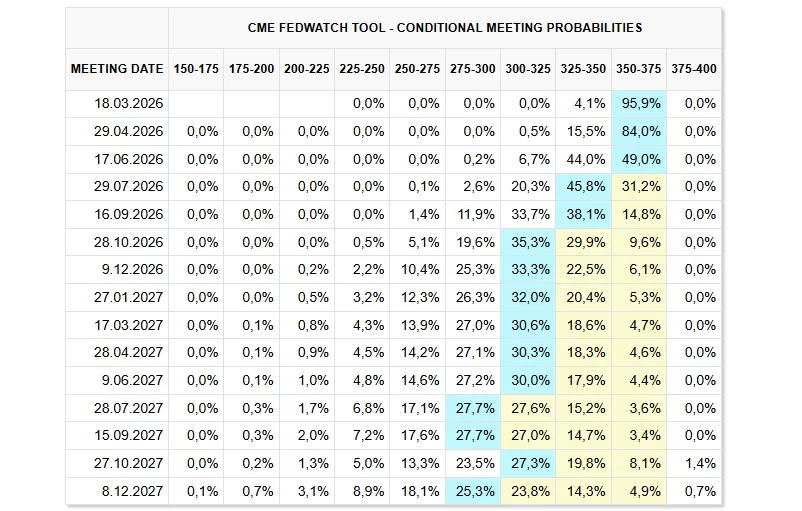Click the highlighted 35,3% probability cell
The height and width of the screenshot is (511, 802).
[x=530, y=242]
